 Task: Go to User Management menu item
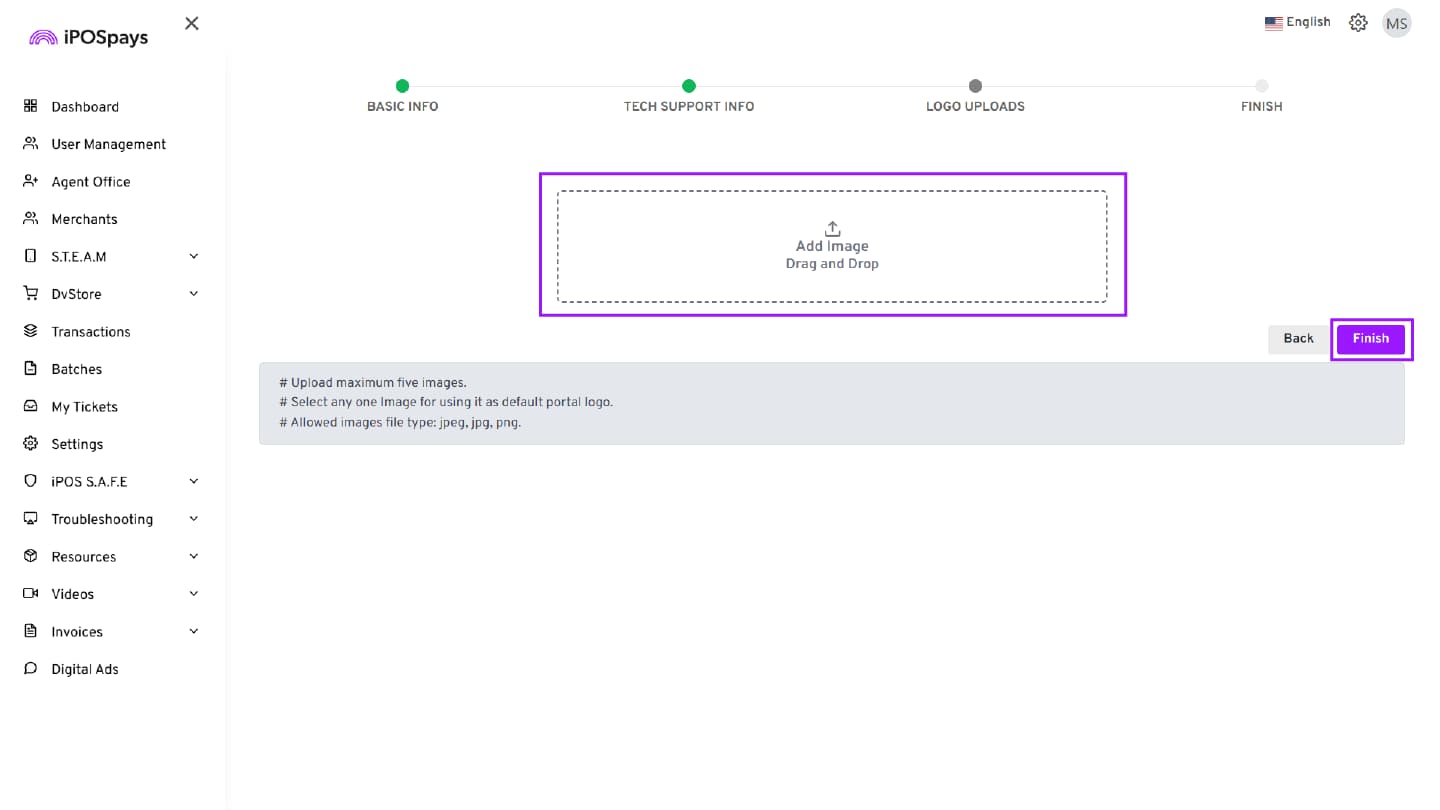click(108, 144)
